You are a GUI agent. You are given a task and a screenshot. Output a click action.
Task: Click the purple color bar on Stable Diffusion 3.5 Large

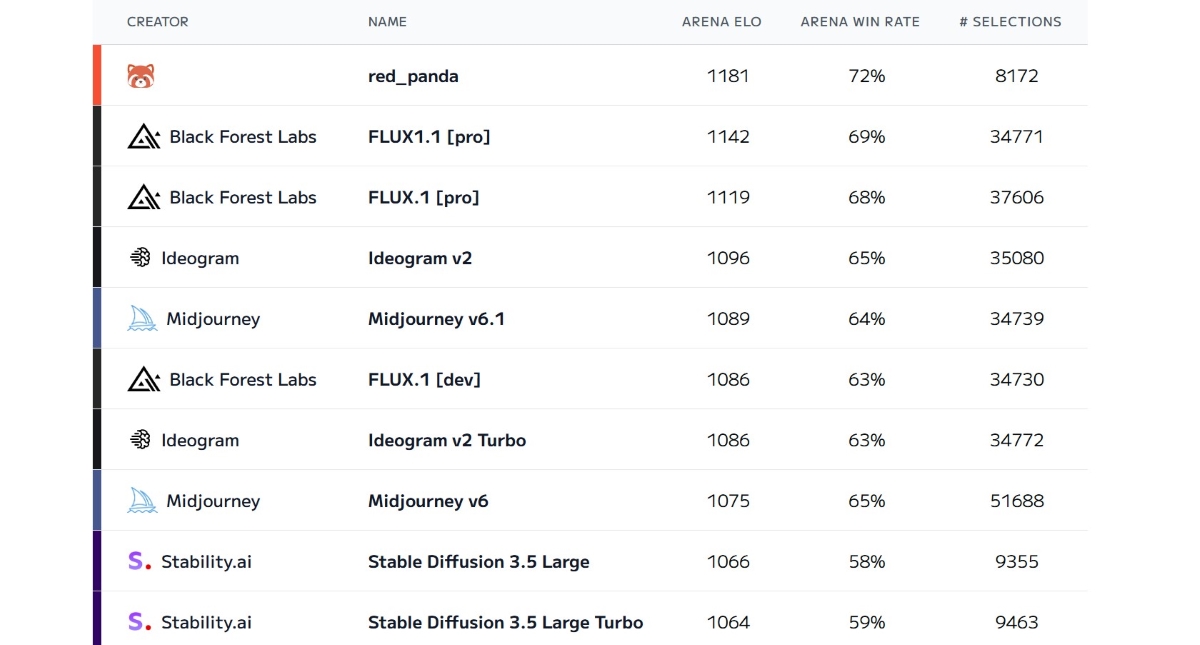(97, 561)
